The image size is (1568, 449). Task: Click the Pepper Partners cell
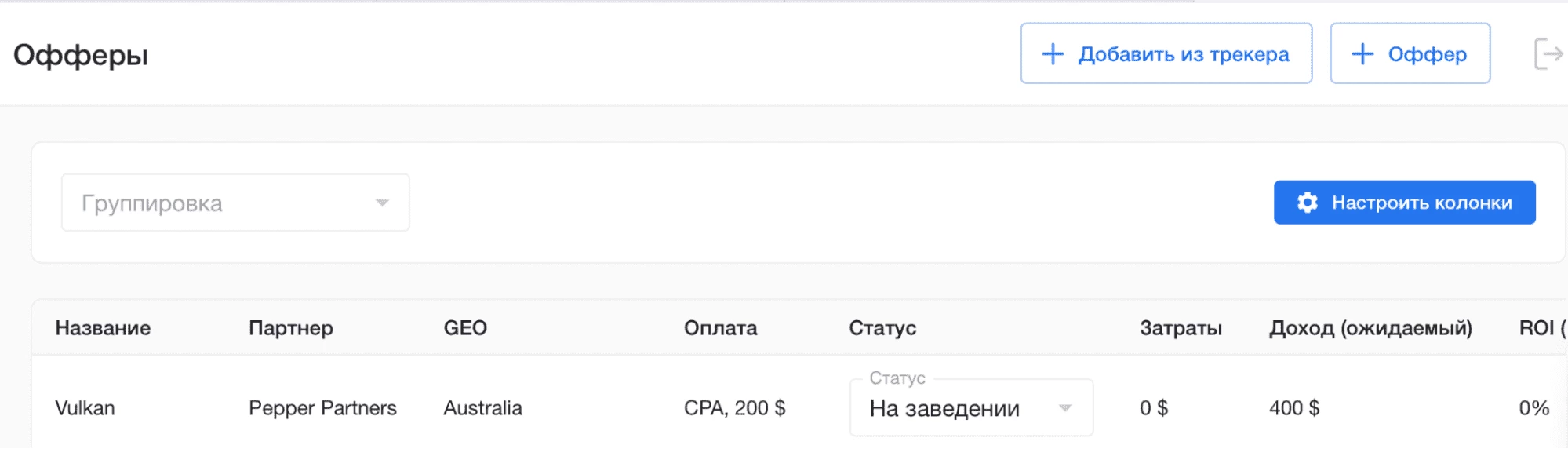click(322, 408)
